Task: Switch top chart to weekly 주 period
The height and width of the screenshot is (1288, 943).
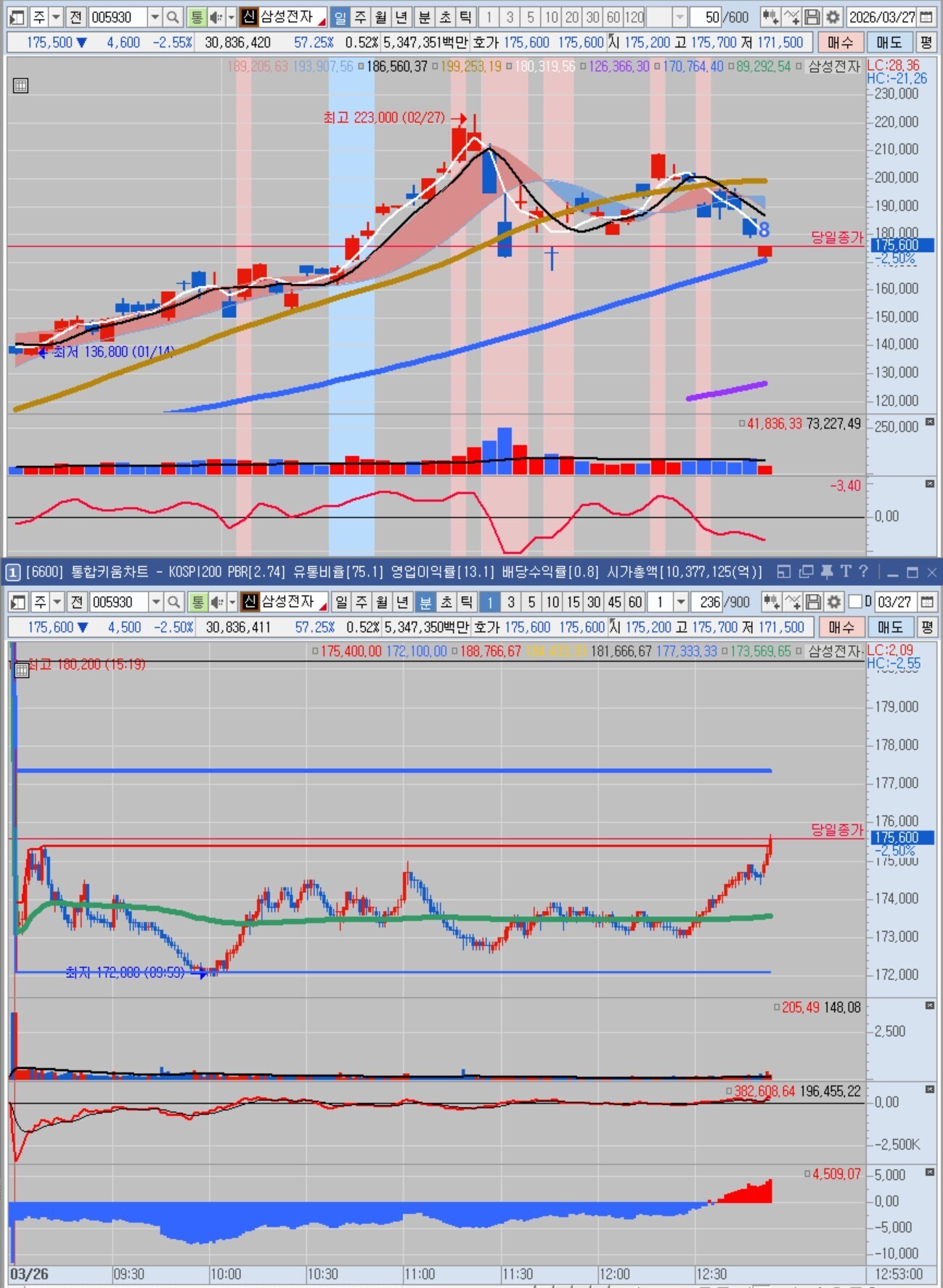Action: [361, 17]
